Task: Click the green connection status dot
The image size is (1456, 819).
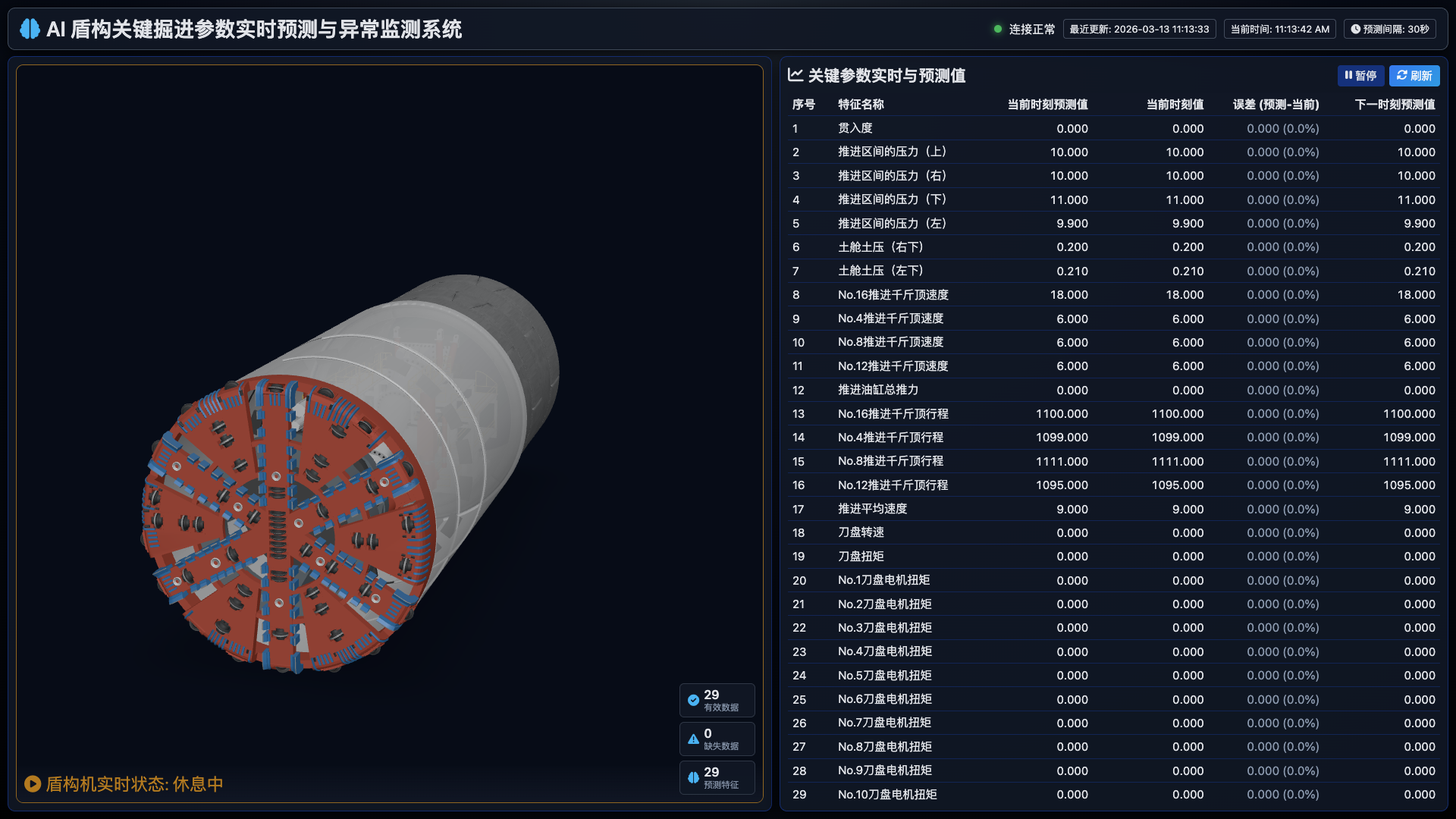Action: click(x=998, y=29)
